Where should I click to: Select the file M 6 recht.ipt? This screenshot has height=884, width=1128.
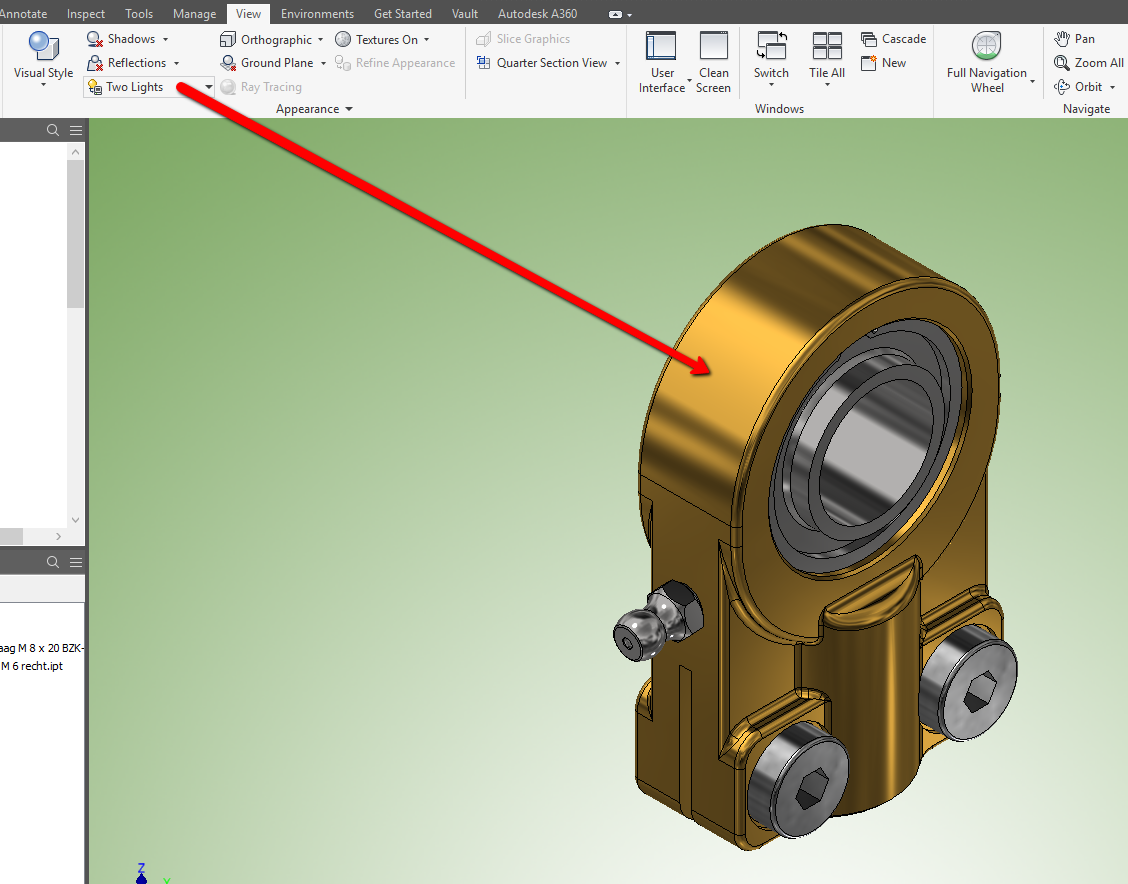32,665
